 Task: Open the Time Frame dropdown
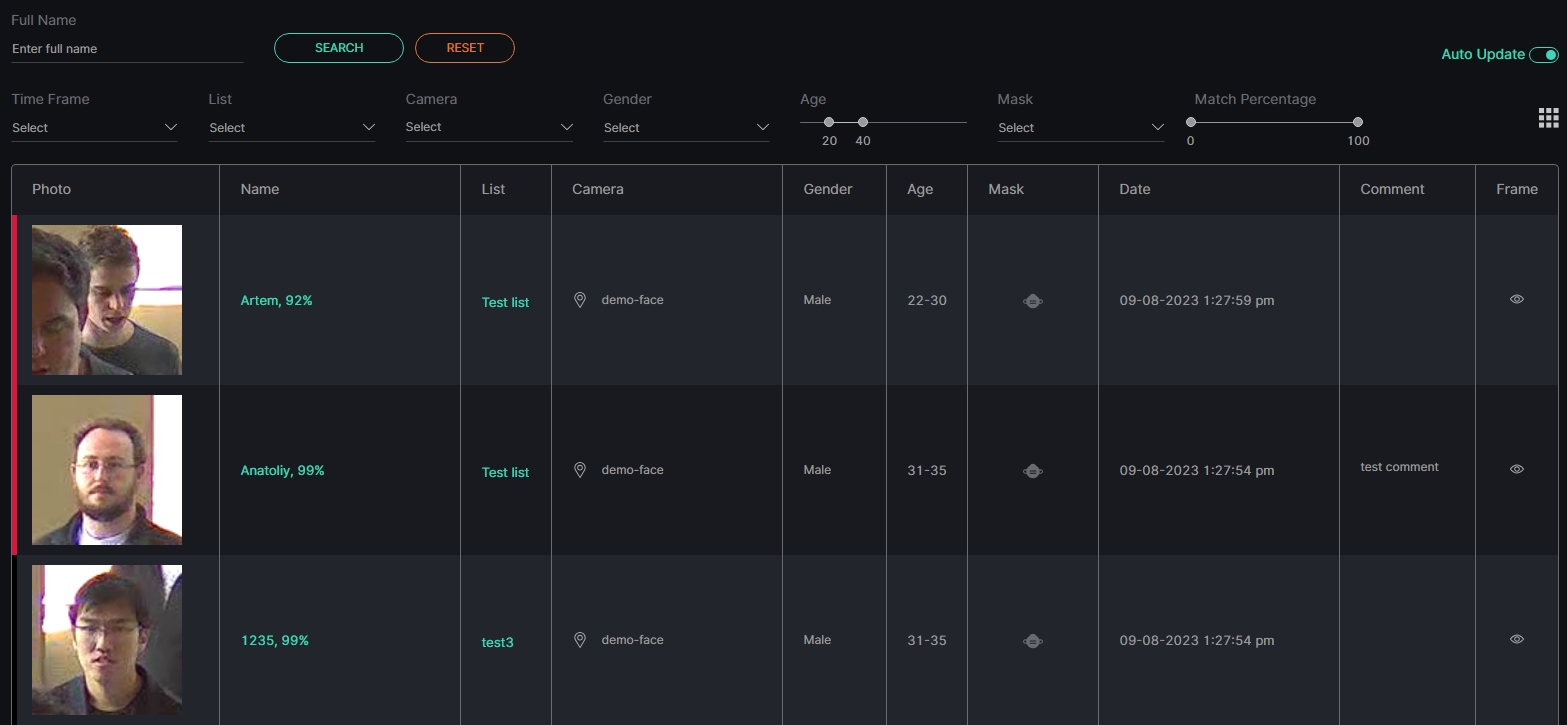(95, 128)
